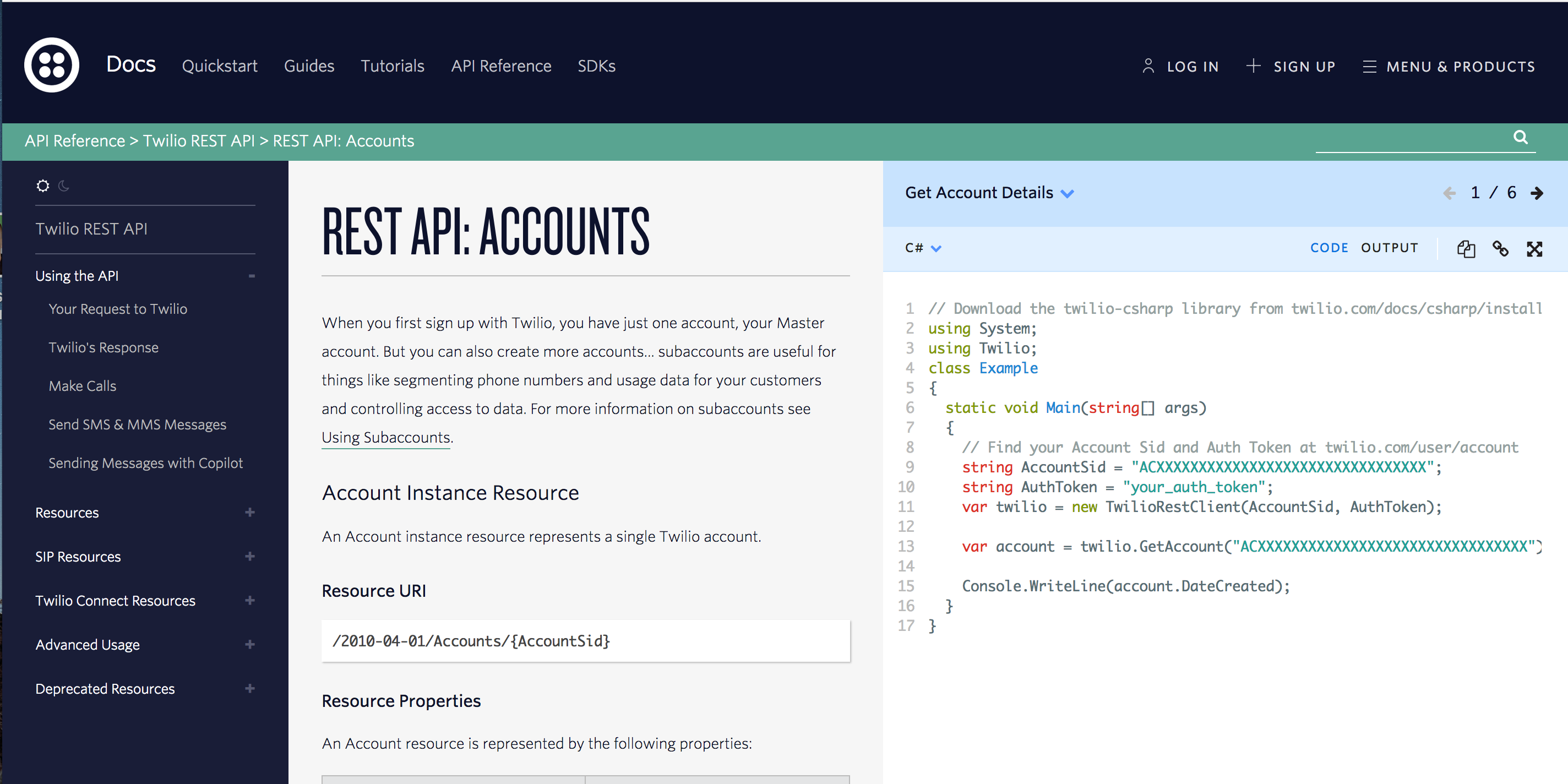Image resolution: width=1568 pixels, height=784 pixels.
Task: Copy code sample with clipboard icon
Action: (x=1466, y=248)
